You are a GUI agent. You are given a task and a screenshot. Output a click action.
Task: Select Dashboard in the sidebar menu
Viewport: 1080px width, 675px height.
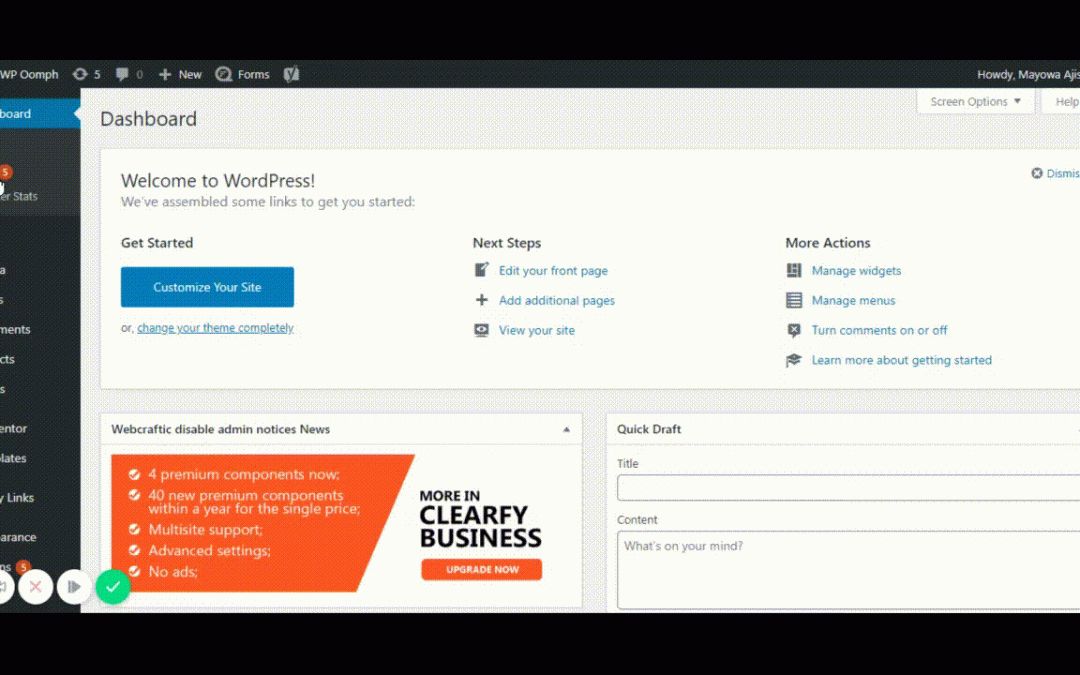pyautogui.click(x=39, y=114)
